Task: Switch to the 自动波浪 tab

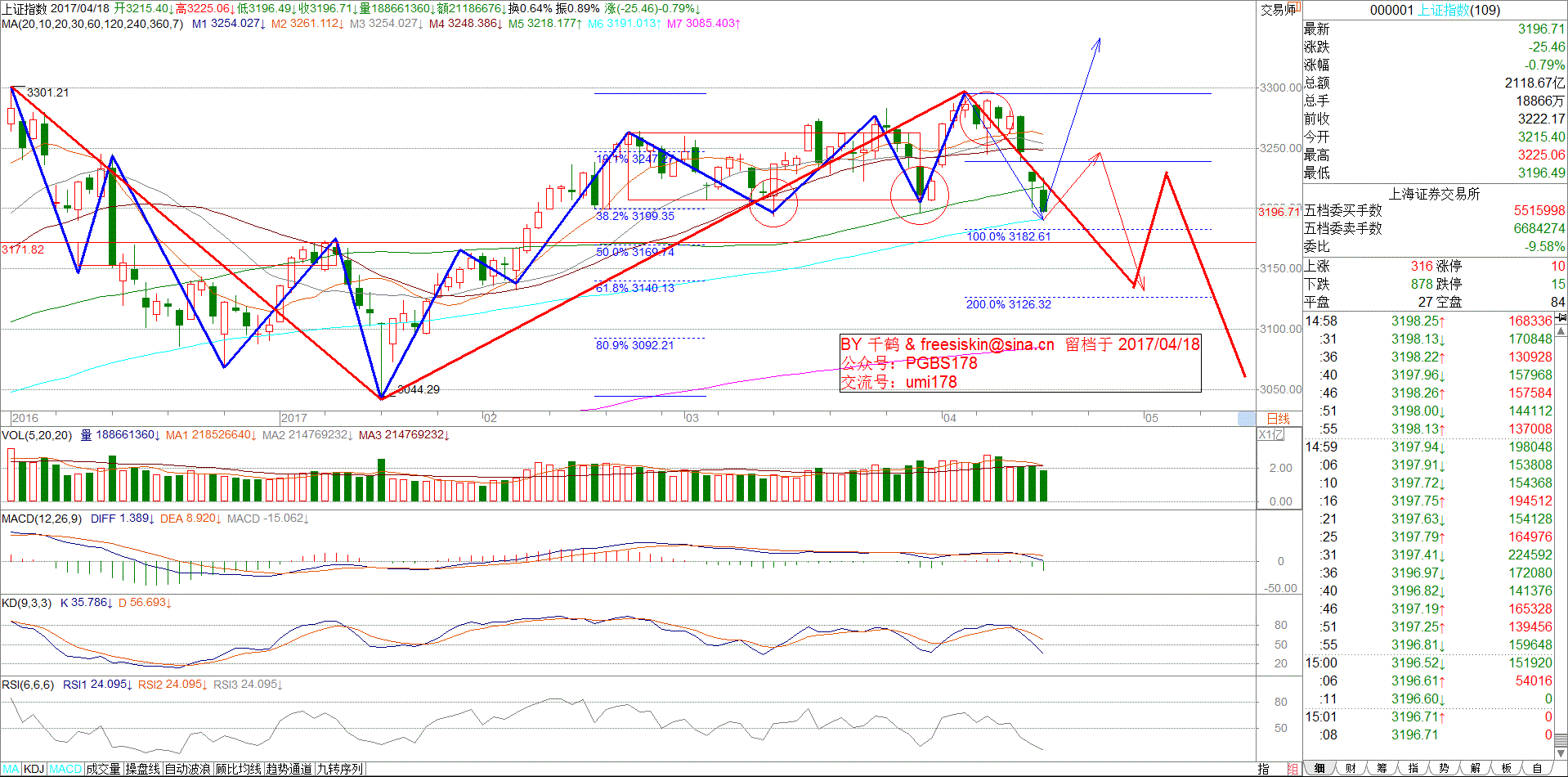Action: click(x=188, y=769)
